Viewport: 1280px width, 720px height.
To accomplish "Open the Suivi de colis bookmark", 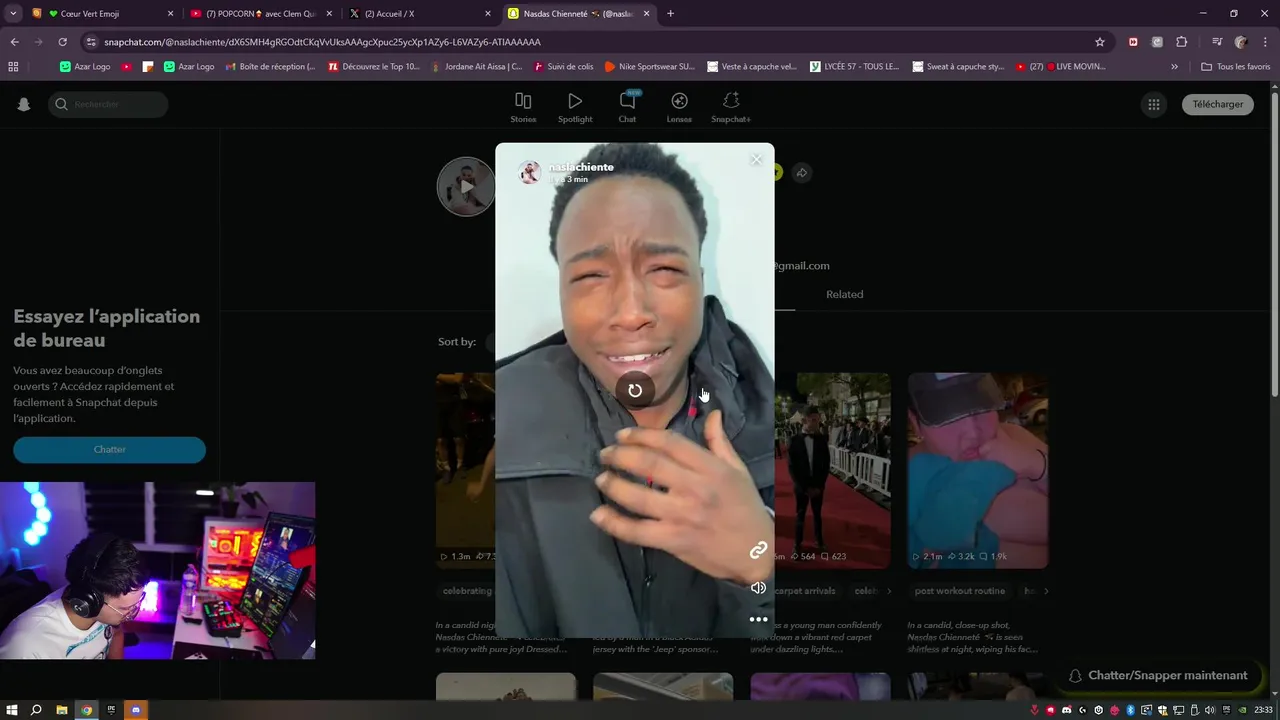I will [564, 66].
